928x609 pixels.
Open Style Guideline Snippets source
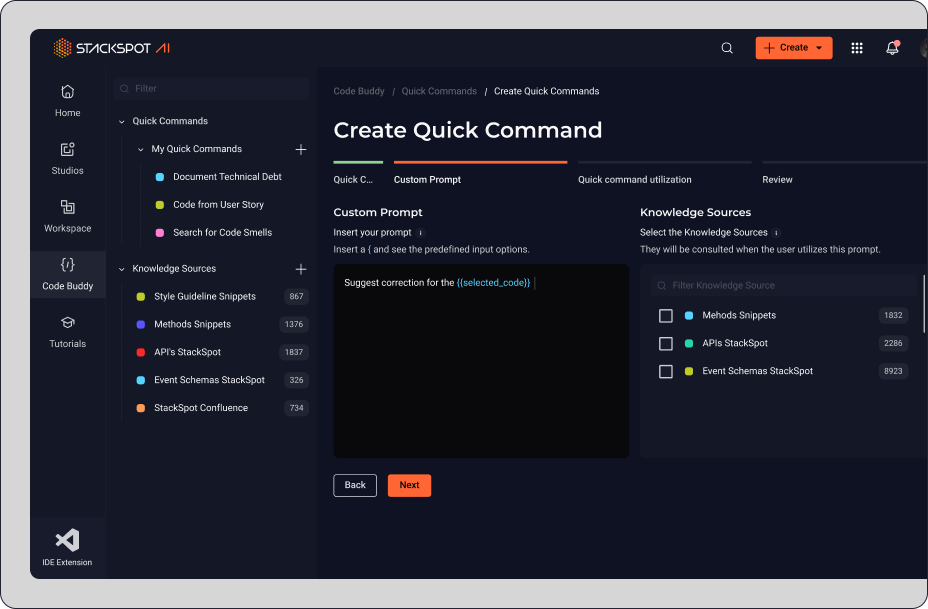click(x=205, y=297)
